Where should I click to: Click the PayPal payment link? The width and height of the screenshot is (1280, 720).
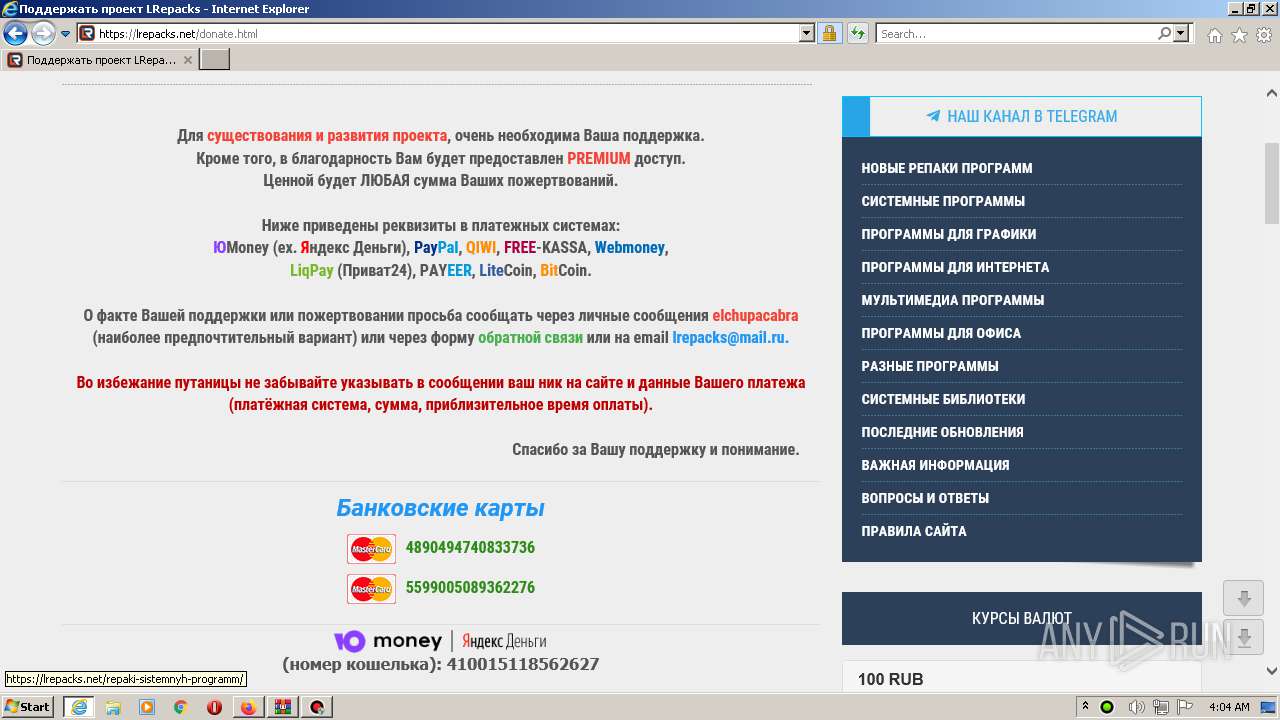pyautogui.click(x=436, y=247)
